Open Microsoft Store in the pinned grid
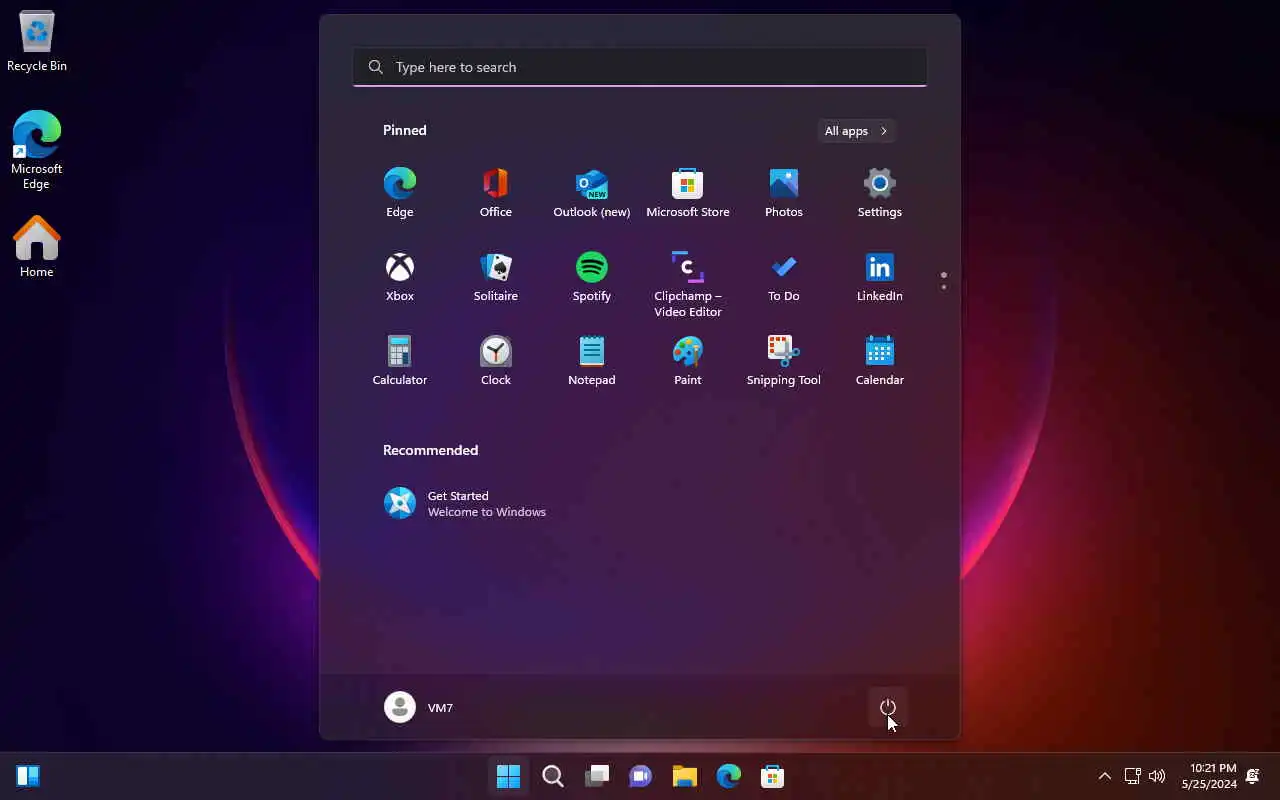The height and width of the screenshot is (800, 1280). pos(687,193)
